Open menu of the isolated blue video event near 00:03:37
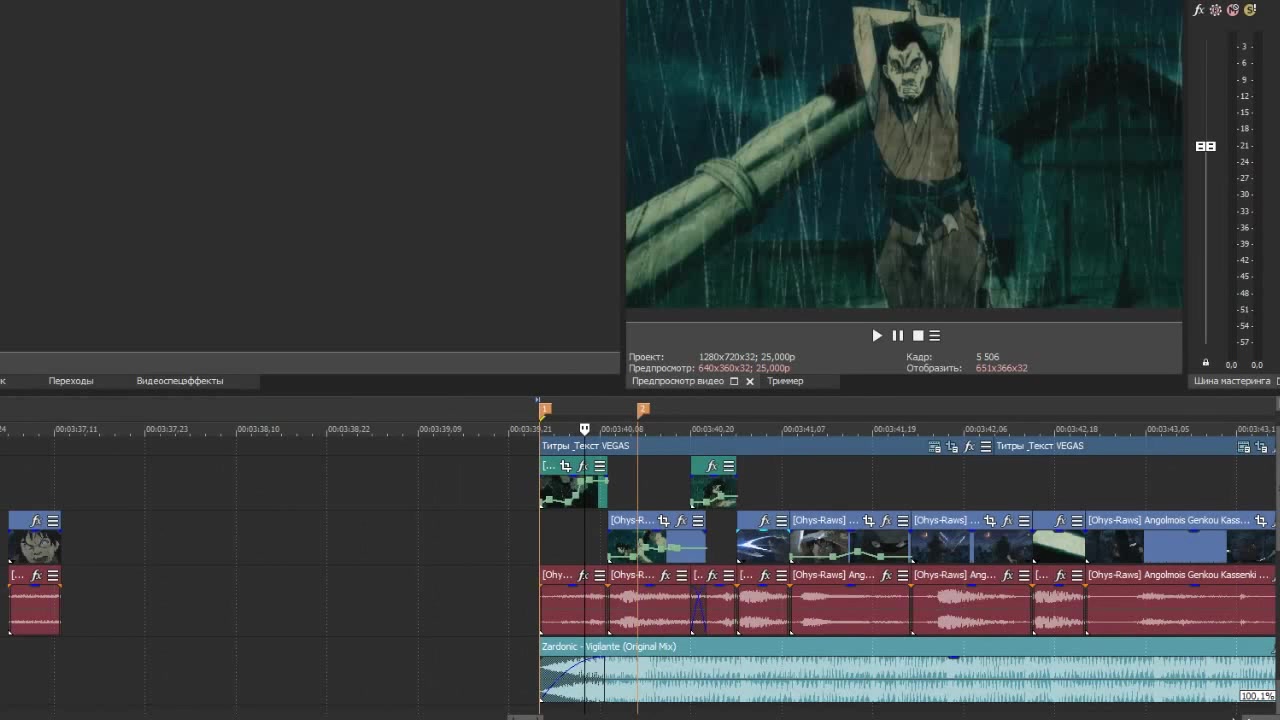Screen dimensions: 1280x720 [53, 521]
